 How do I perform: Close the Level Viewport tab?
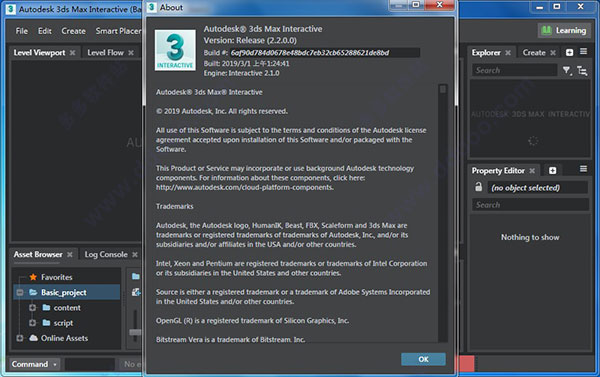pos(73,53)
